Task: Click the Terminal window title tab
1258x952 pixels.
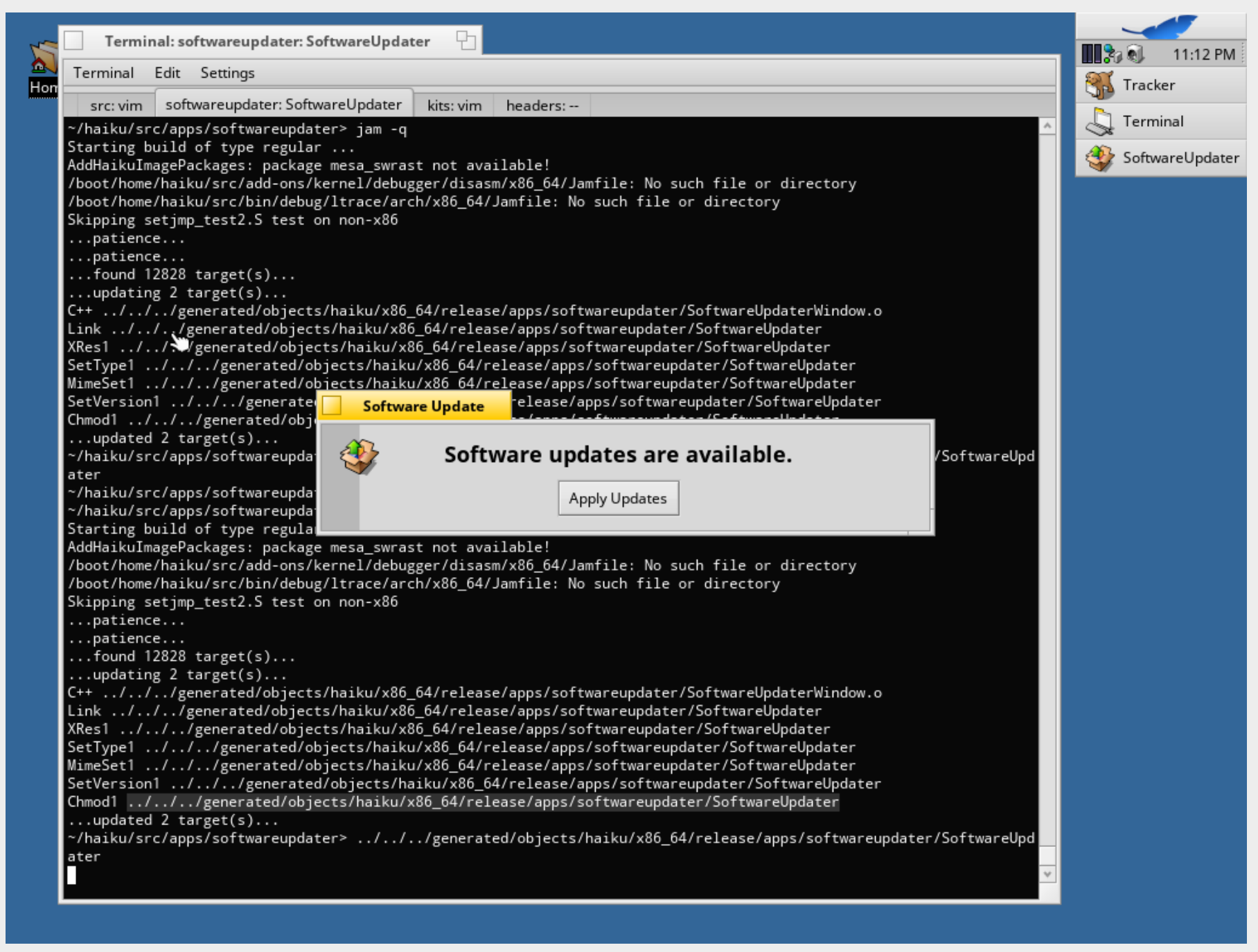Action: [x=270, y=41]
